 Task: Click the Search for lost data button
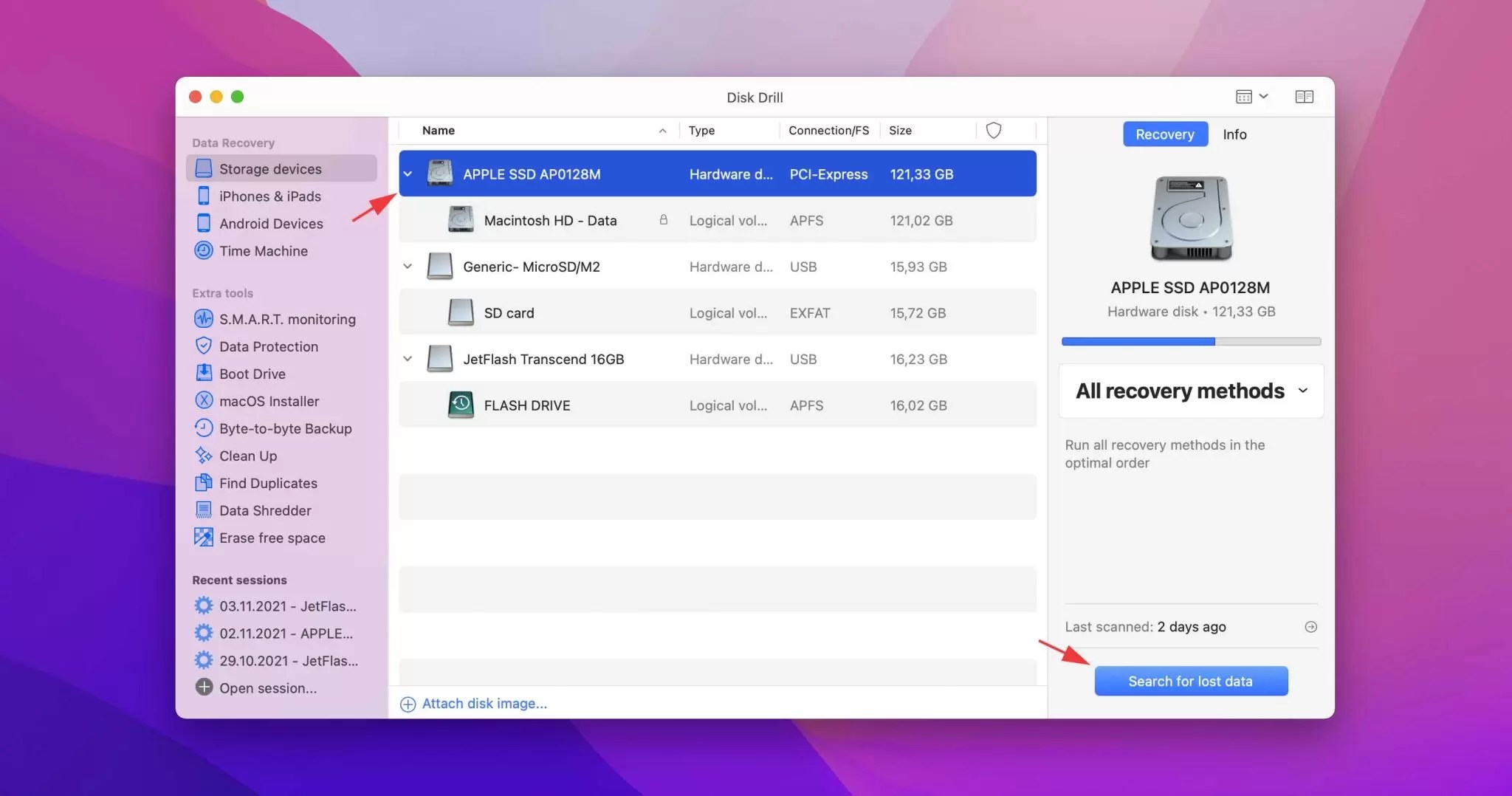pos(1190,681)
